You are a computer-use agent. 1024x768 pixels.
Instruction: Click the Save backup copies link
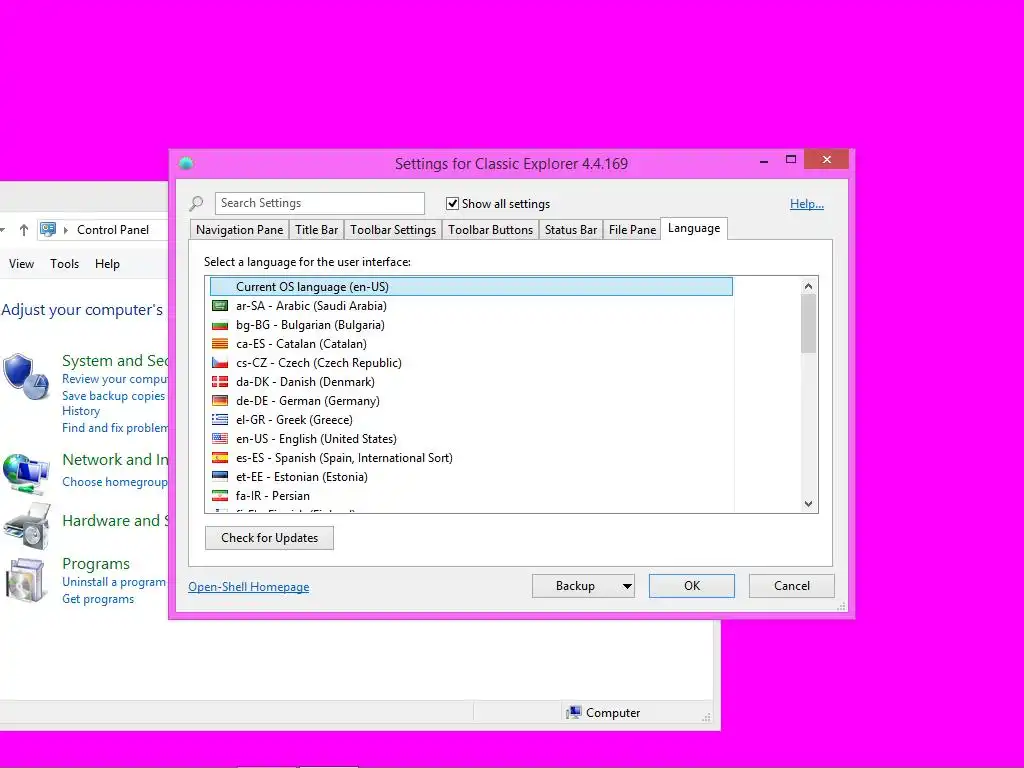pyautogui.click(x=114, y=396)
